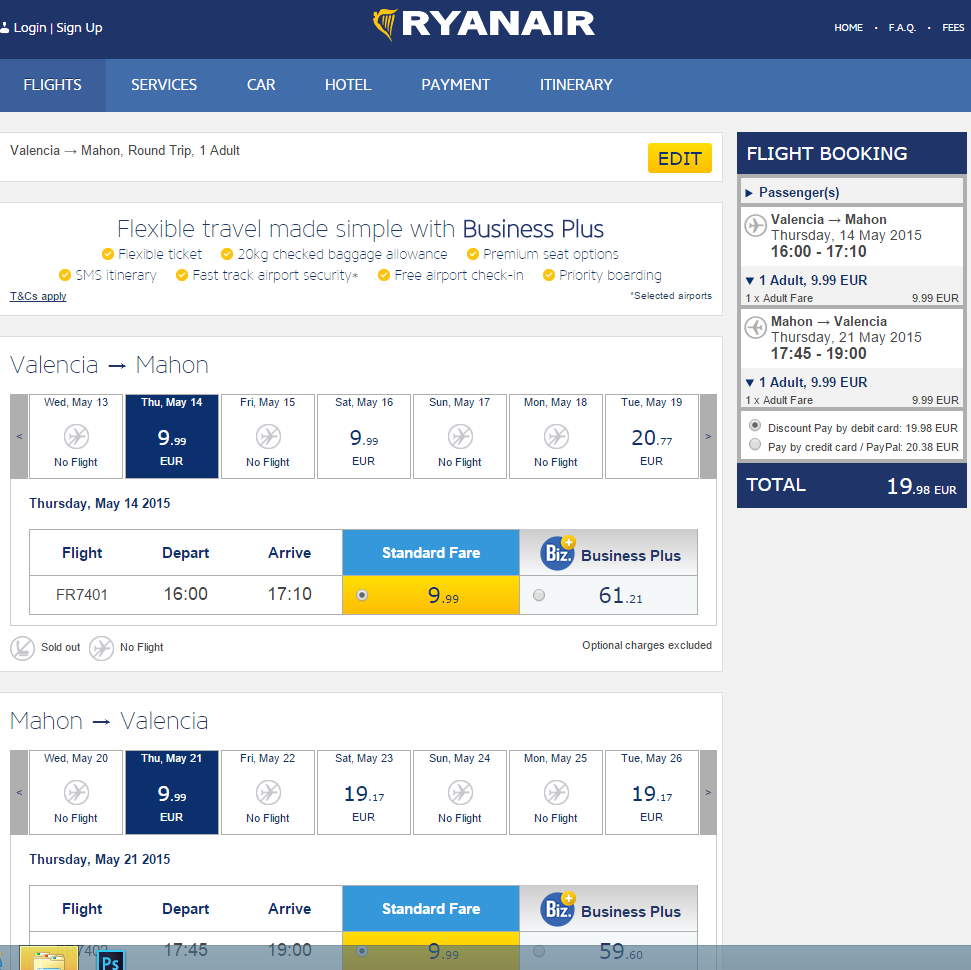Open the FEES link
971x970 pixels.
[x=953, y=28]
